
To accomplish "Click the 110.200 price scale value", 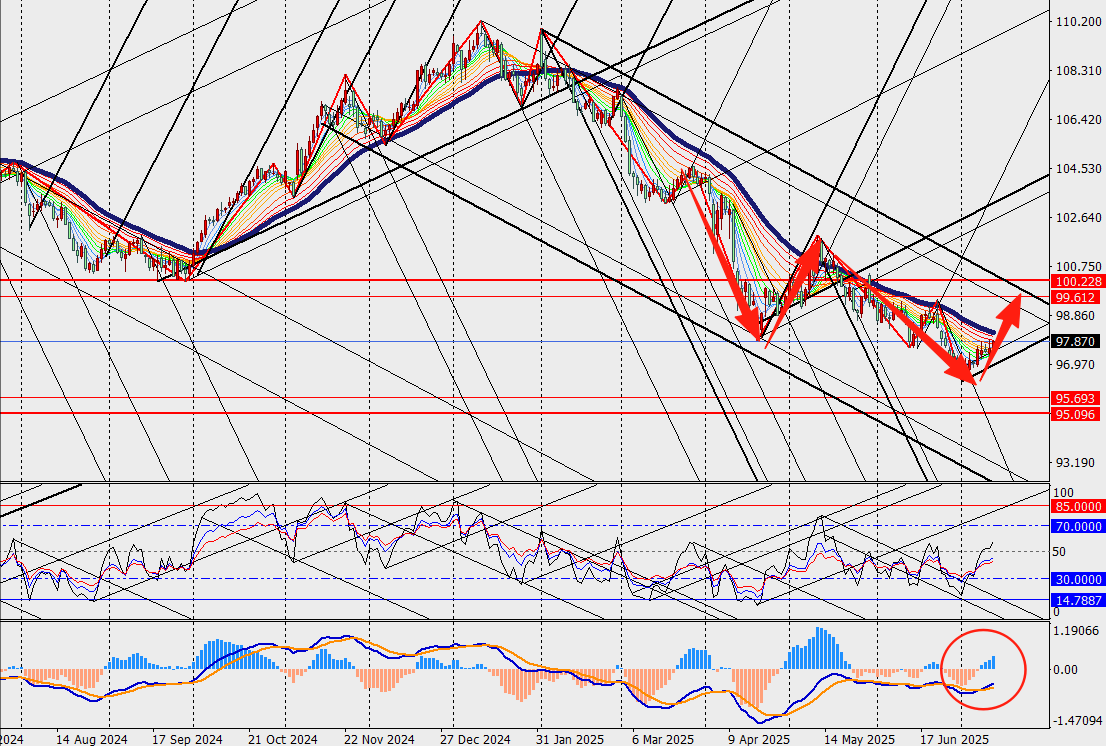I will (1078, 22).
